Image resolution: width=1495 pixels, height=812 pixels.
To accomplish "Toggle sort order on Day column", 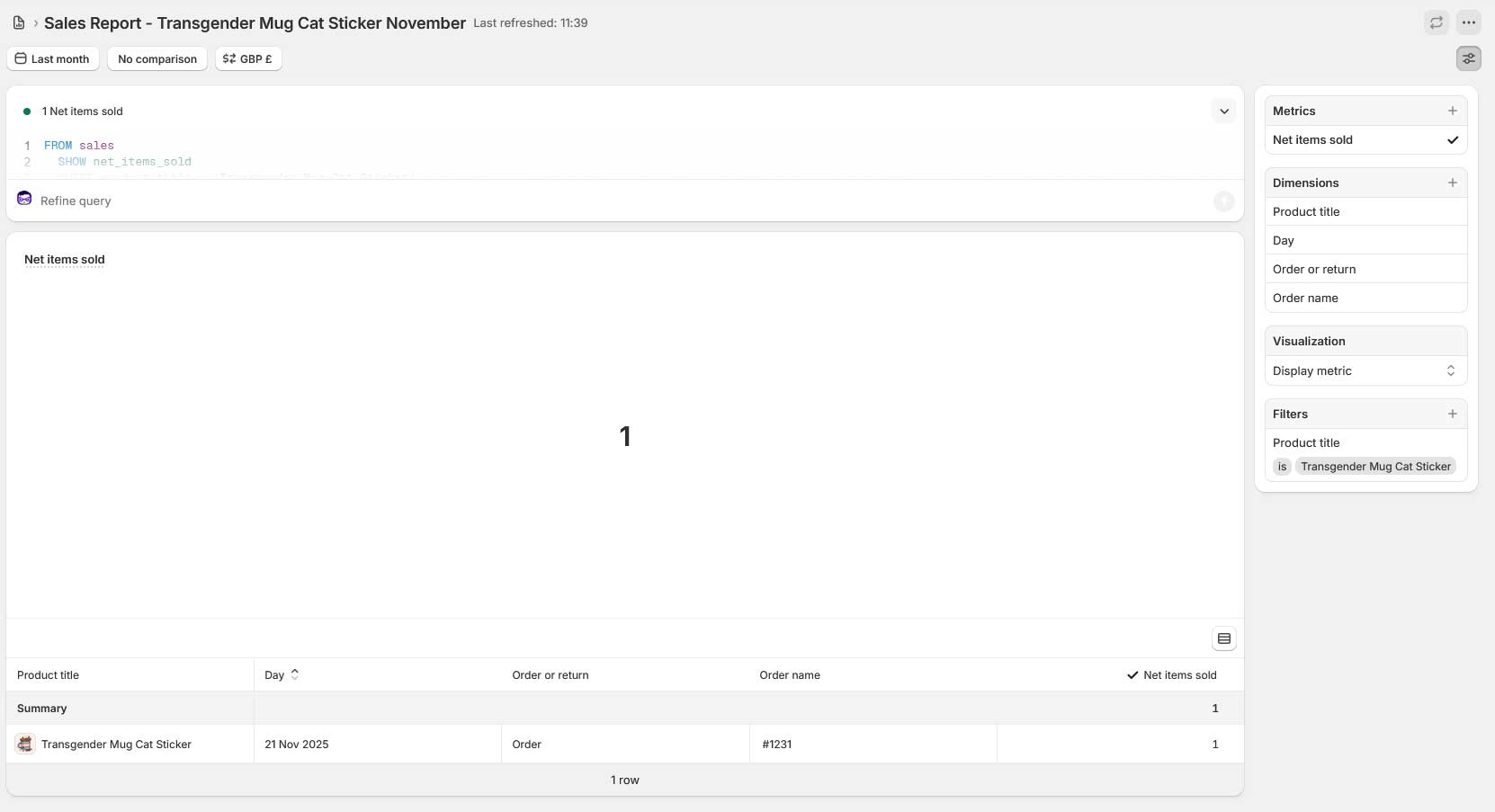I will [294, 674].
